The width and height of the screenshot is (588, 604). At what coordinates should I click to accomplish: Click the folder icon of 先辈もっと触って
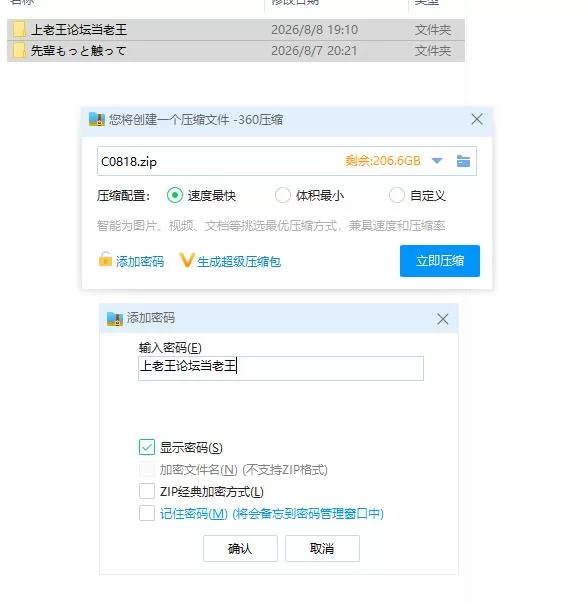tap(19, 50)
